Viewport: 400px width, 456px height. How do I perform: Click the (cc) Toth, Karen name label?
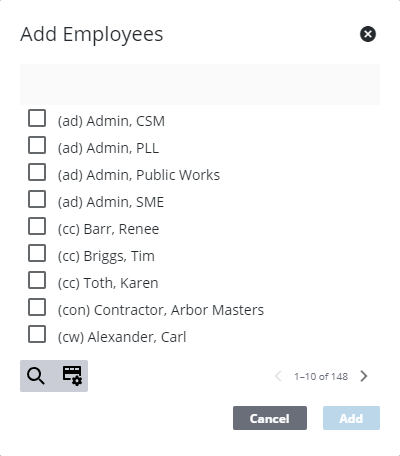point(108,283)
